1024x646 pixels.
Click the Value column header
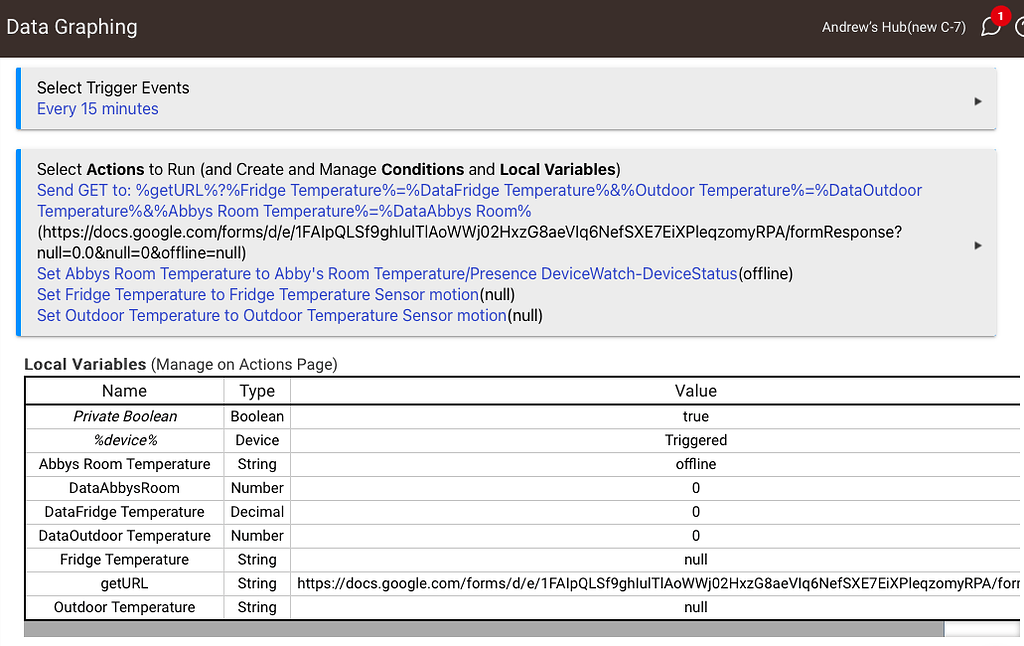(x=696, y=390)
